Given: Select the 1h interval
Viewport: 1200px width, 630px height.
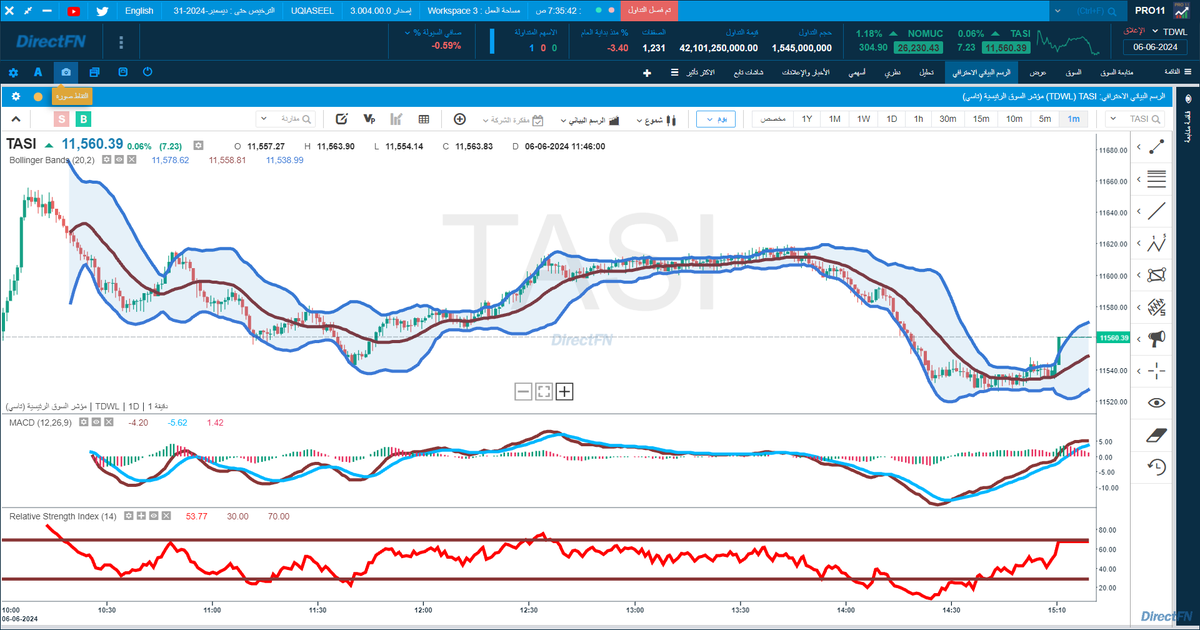Looking at the screenshot, I should (x=918, y=119).
